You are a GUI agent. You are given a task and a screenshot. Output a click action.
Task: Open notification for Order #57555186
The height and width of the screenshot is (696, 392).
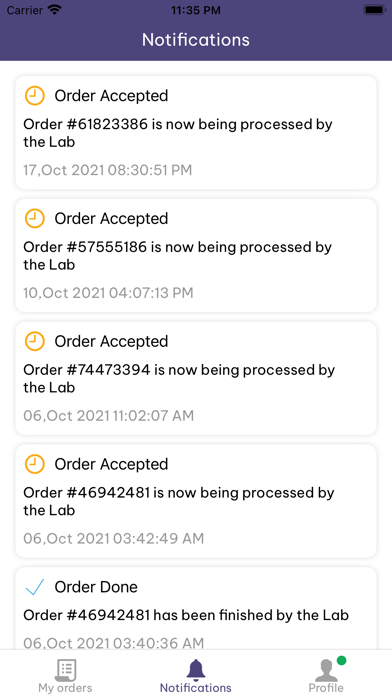coord(196,256)
